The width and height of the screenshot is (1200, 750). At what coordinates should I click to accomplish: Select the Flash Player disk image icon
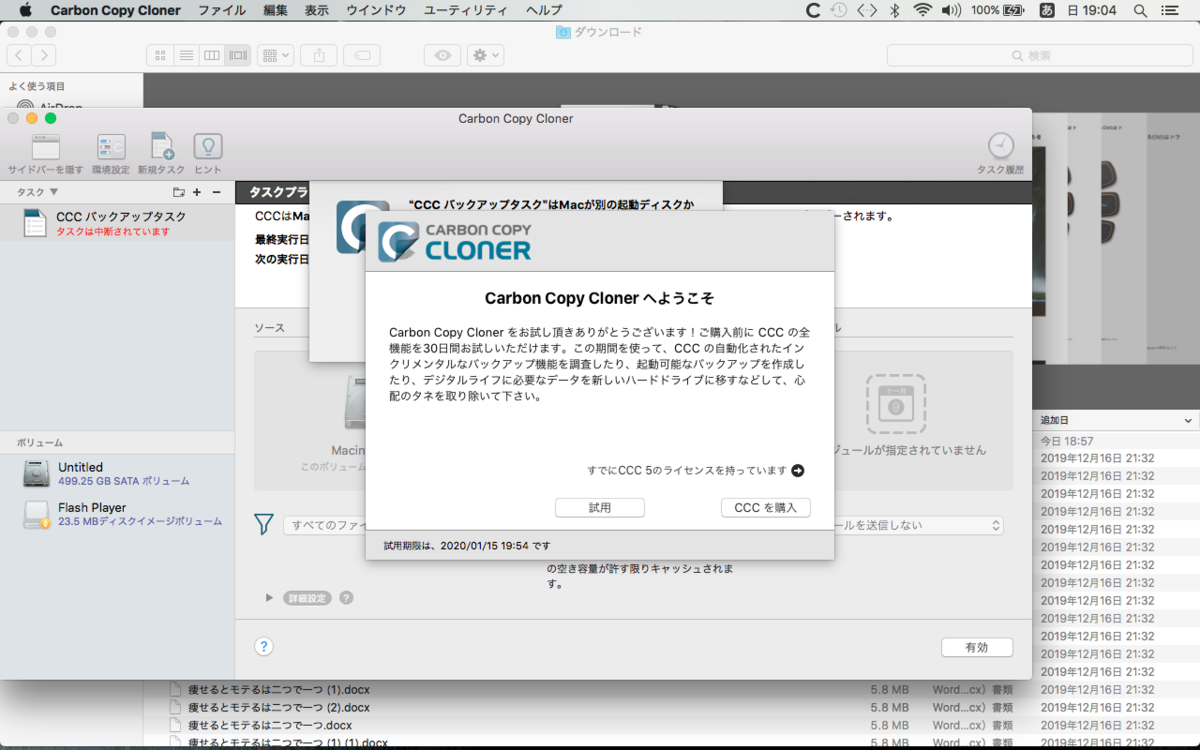(x=37, y=514)
